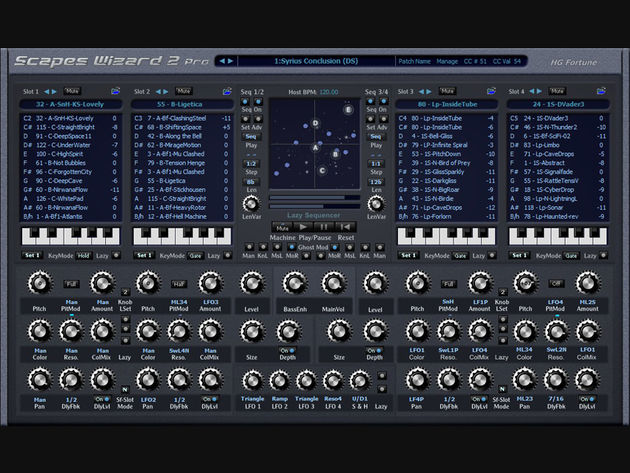Toggle Slot 3 Lazy LED
Image resolution: width=630 pixels, height=473 pixels.
[x=492, y=255]
